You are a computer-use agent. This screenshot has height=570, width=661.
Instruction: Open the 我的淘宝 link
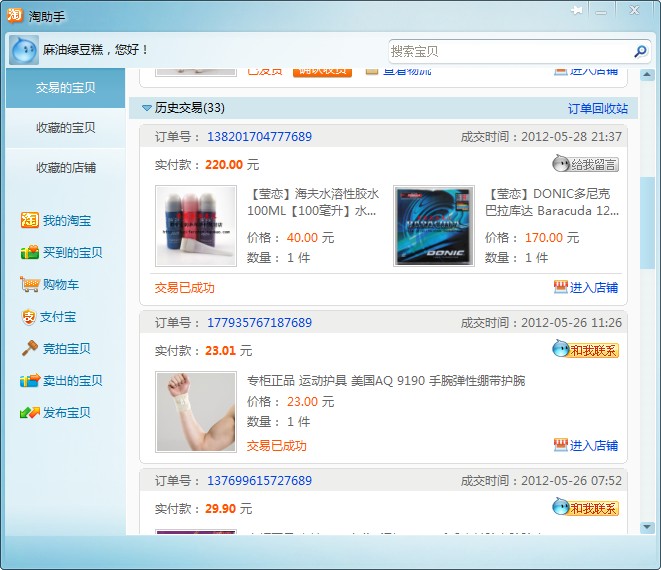pos(67,220)
